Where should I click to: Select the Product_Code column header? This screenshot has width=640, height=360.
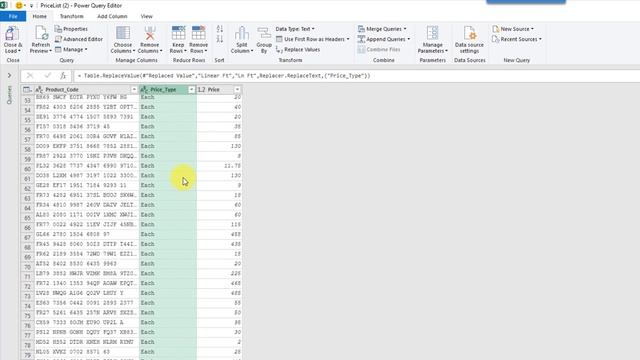(87, 89)
